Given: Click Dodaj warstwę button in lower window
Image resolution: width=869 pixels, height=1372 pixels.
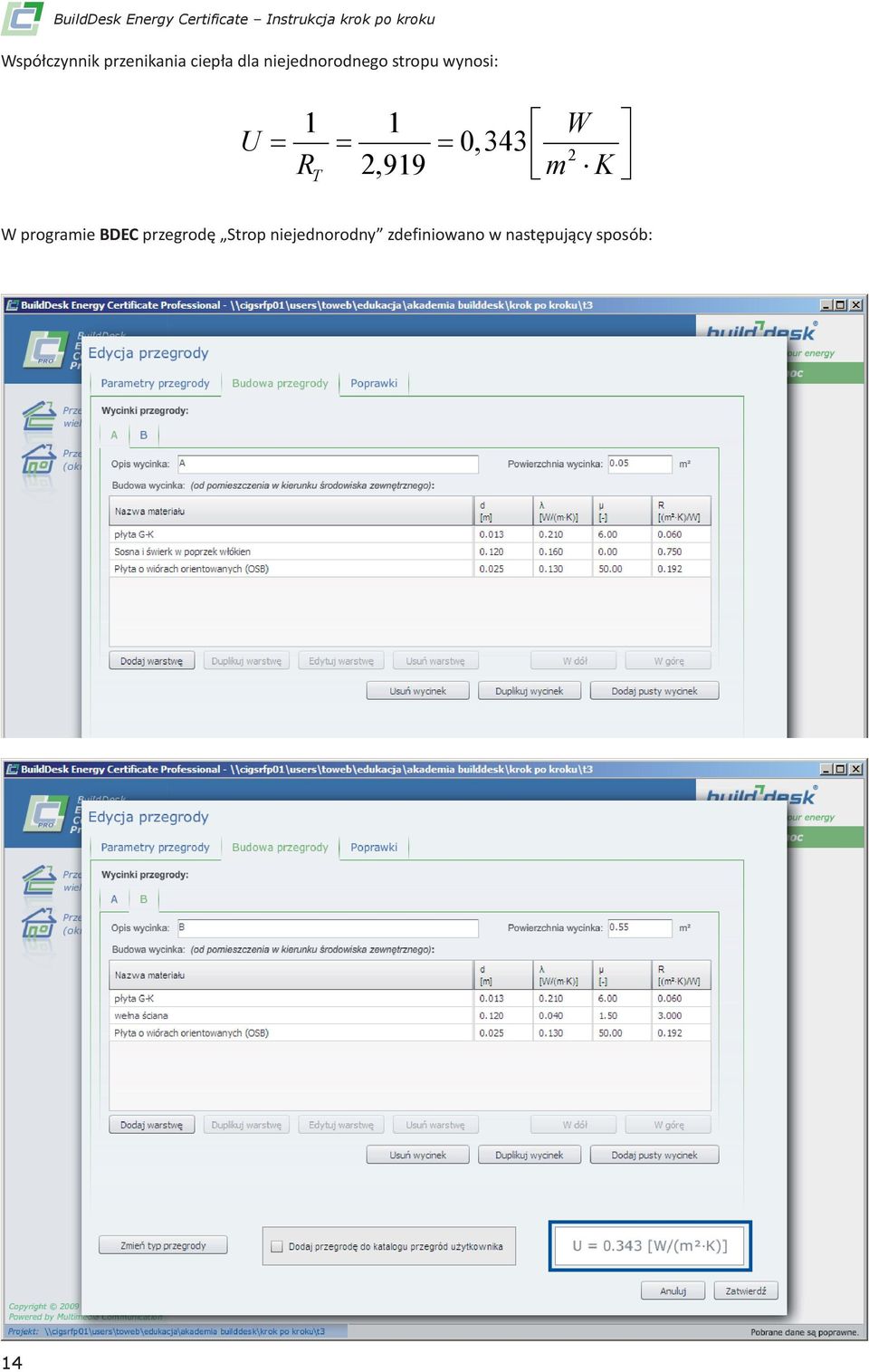Looking at the screenshot, I should [151, 1125].
